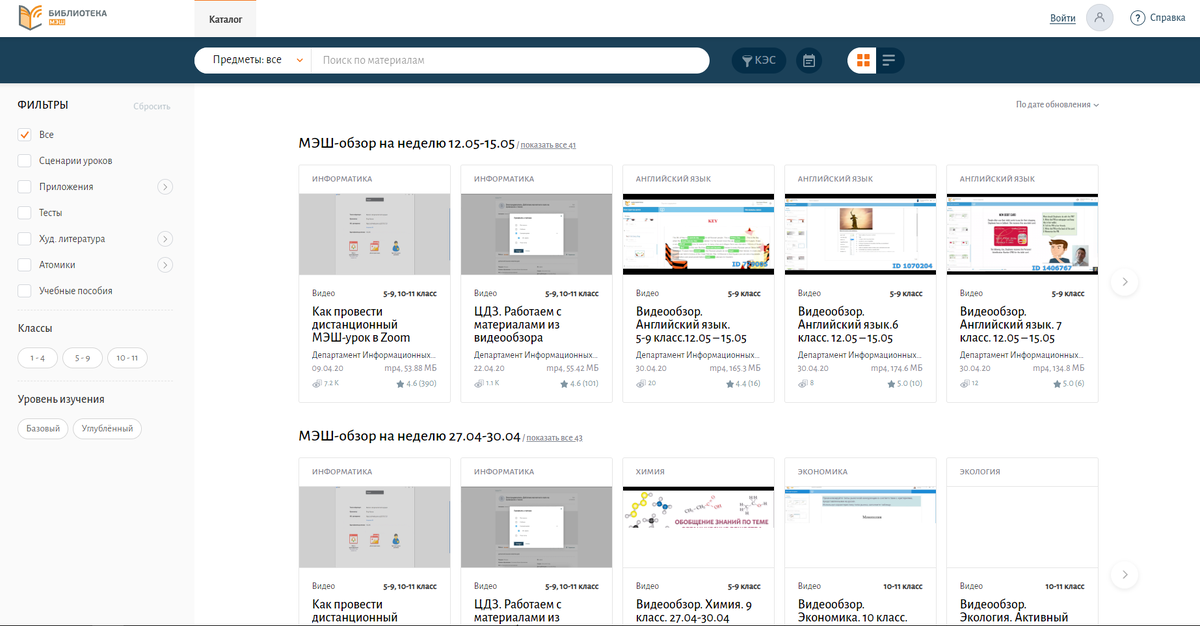1200x626 pixels.
Task: Click the МЭШ-обзор на неделю 12.05-15.05 heading
Action: tap(407, 143)
